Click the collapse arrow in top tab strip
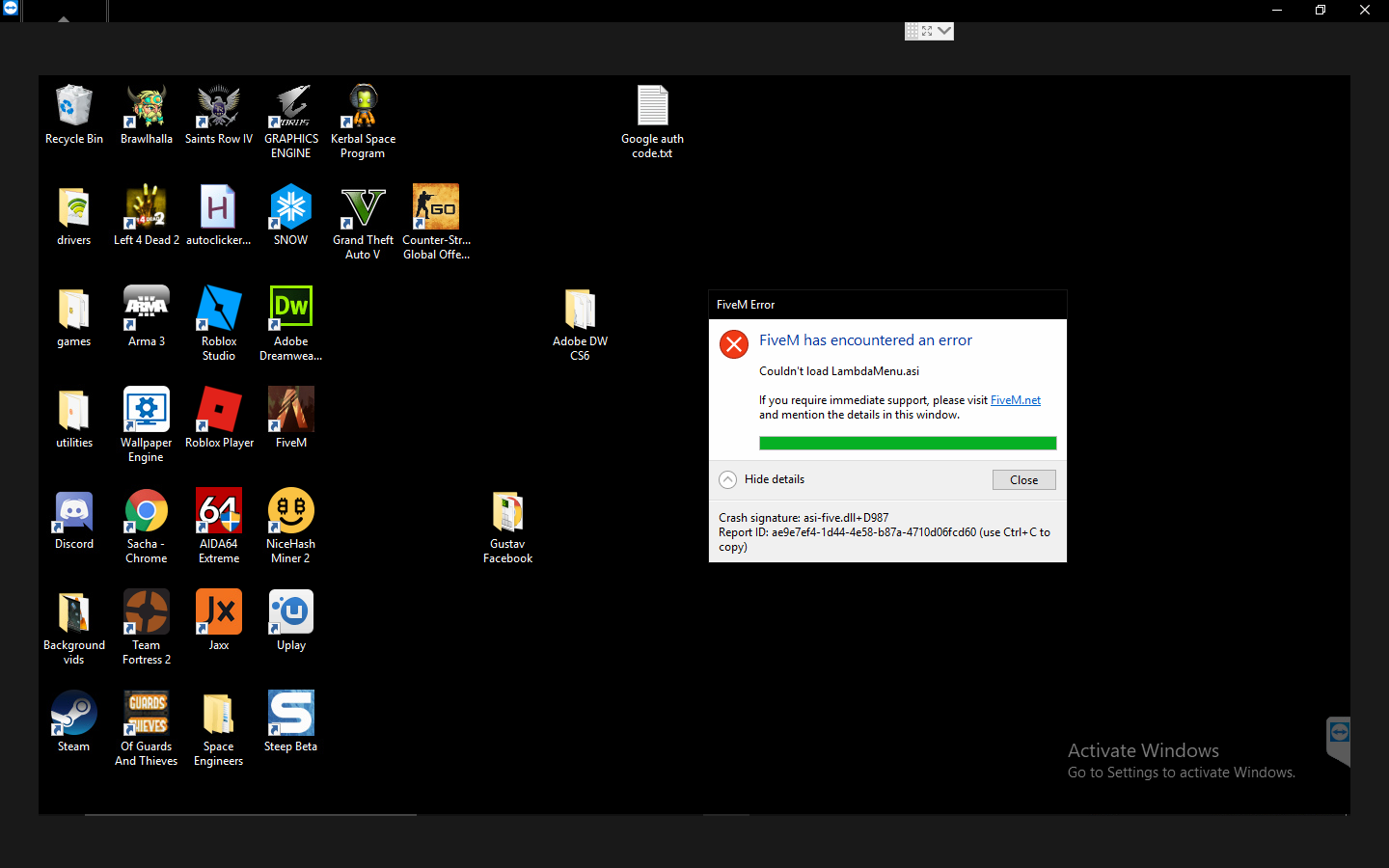This screenshot has height=868, width=1389. [x=64, y=18]
